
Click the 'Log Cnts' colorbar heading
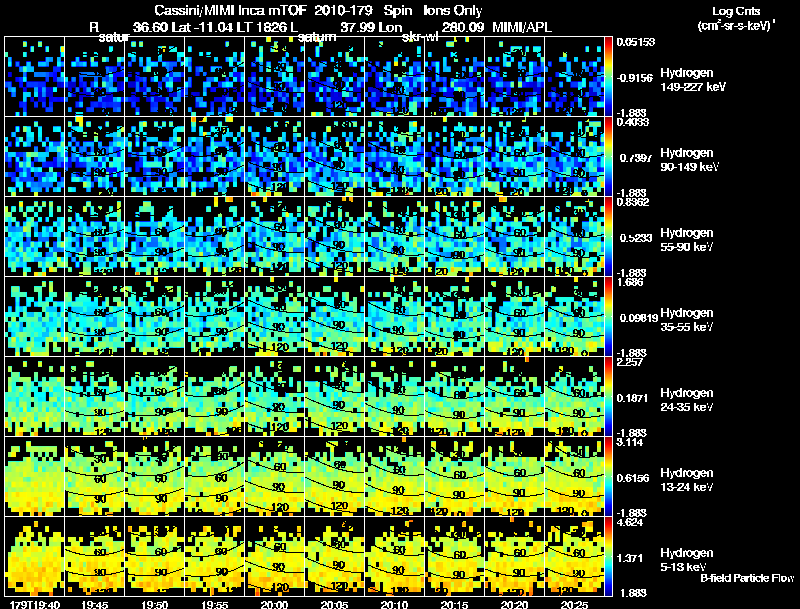coord(736,11)
